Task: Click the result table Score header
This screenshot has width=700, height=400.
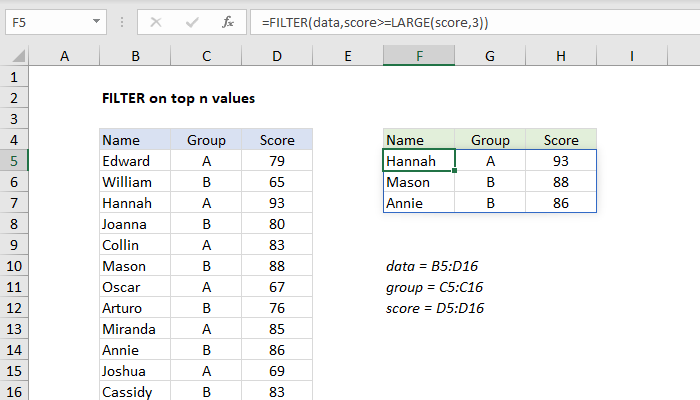Action: point(561,140)
